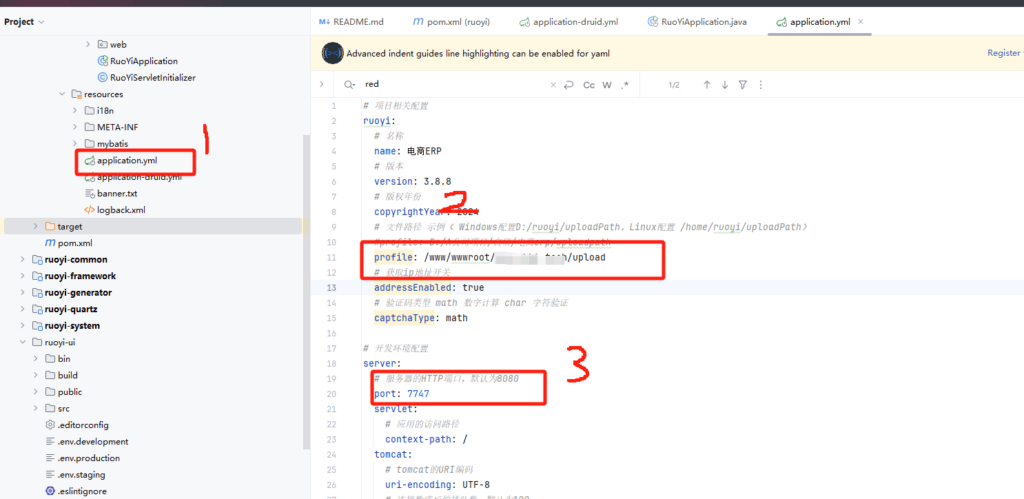The width and height of the screenshot is (1024, 499).
Task: Jump to the next search occurrence arrow
Action: (724, 85)
